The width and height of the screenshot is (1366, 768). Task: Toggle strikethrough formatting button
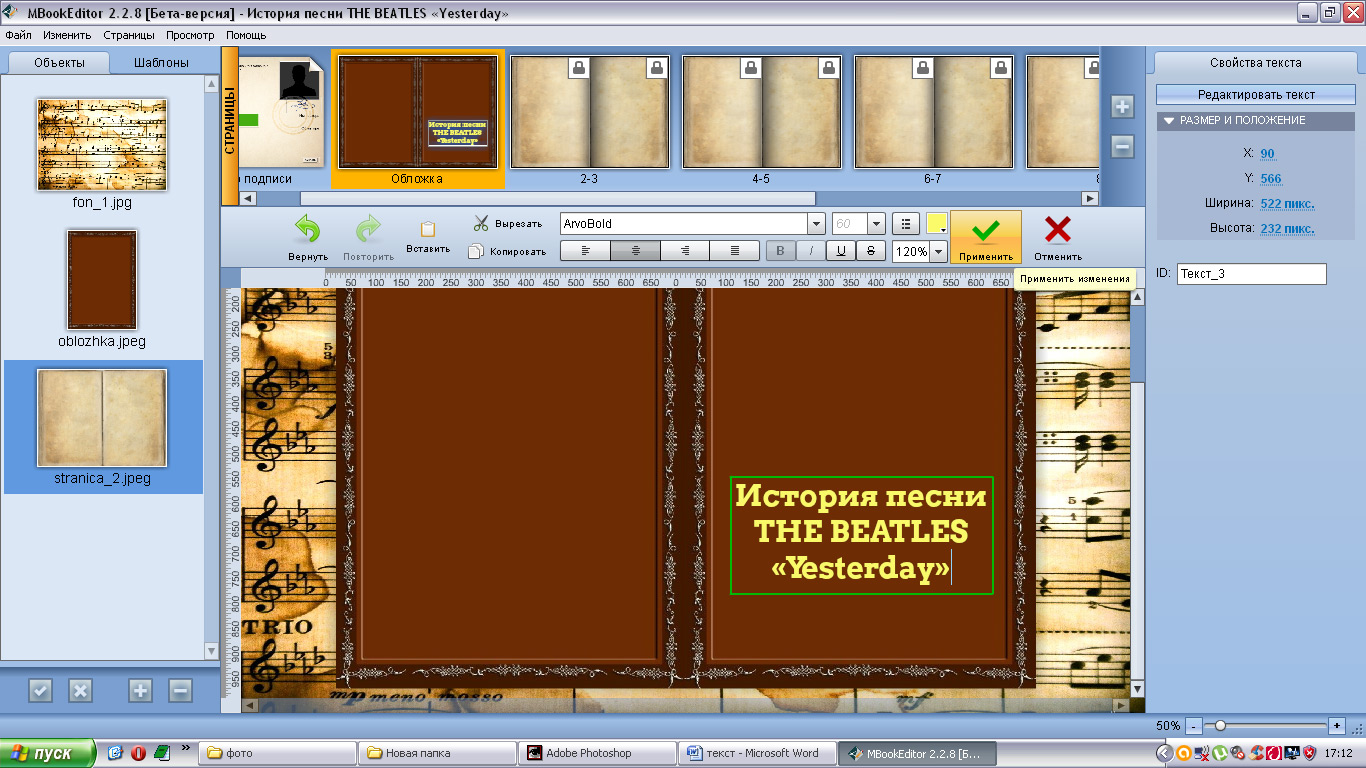tap(871, 251)
